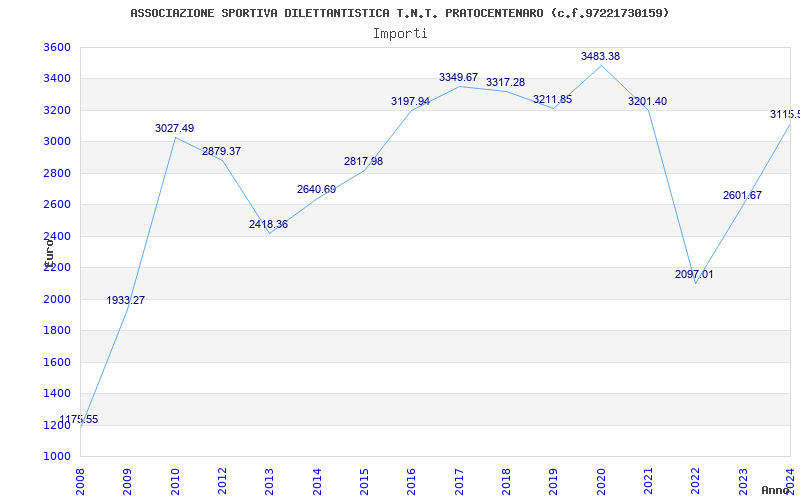
Task: Click the y-axis value 1600
Action: [x=57, y=362]
